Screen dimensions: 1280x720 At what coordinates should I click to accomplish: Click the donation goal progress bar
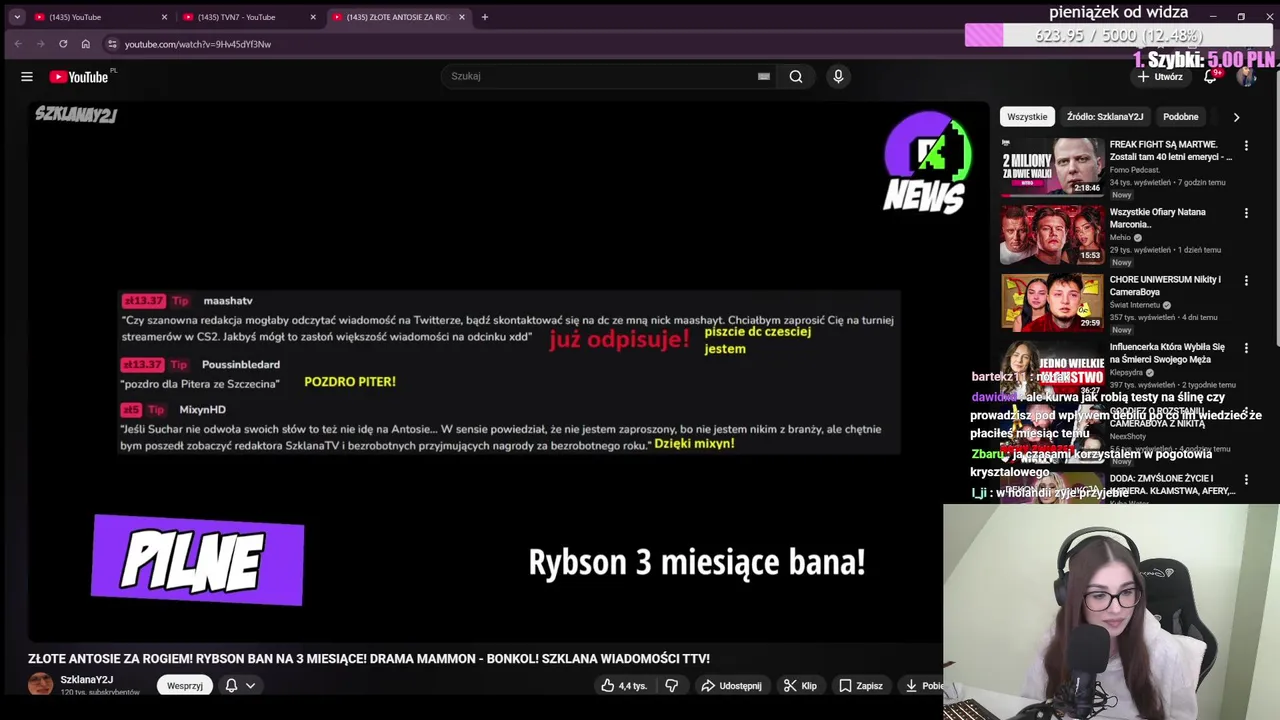tap(1121, 36)
